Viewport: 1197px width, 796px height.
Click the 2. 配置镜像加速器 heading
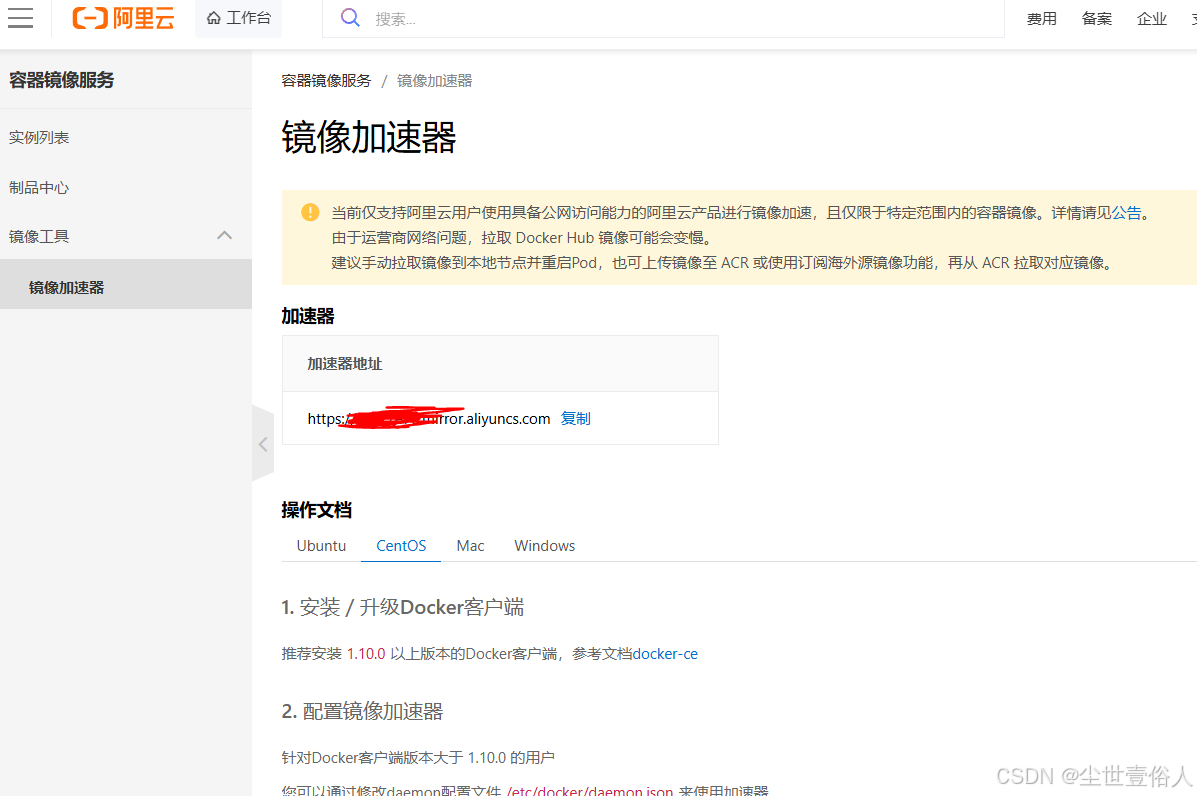[x=362, y=711]
